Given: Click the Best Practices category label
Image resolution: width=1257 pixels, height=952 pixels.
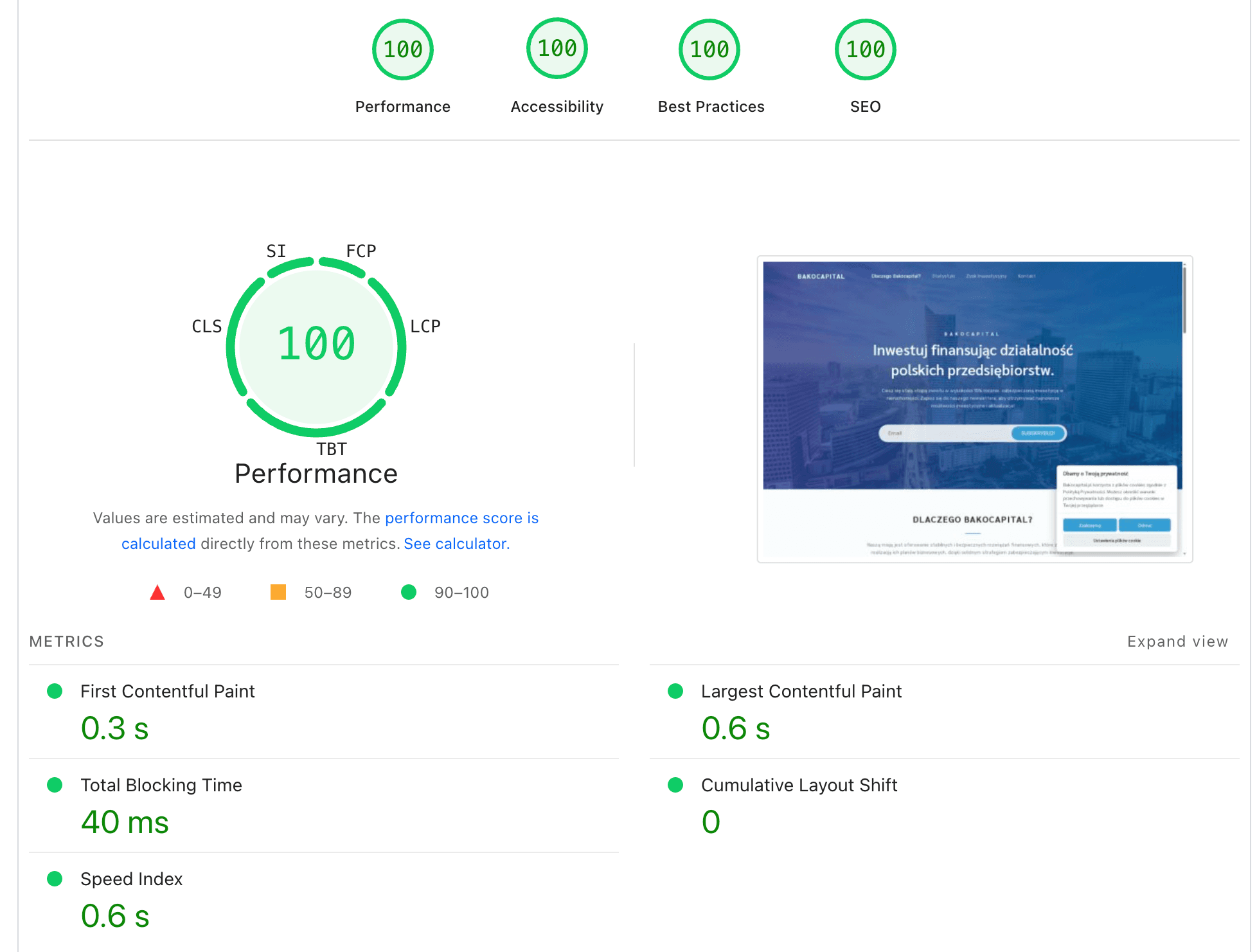Looking at the screenshot, I should tap(711, 107).
